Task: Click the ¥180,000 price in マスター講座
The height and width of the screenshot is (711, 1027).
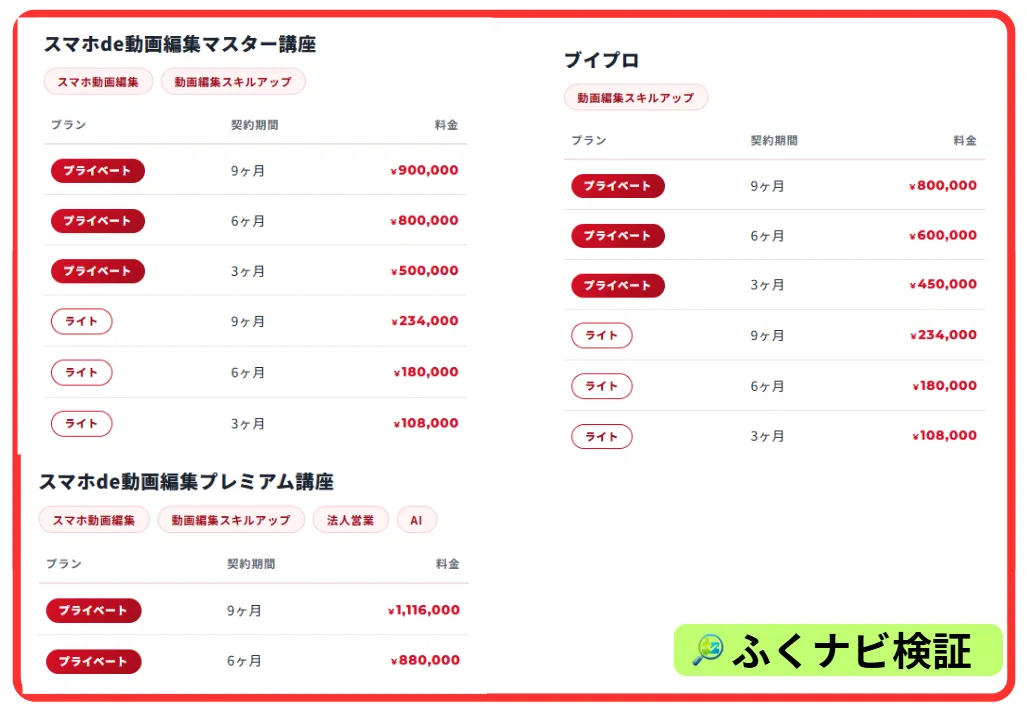Action: [426, 372]
